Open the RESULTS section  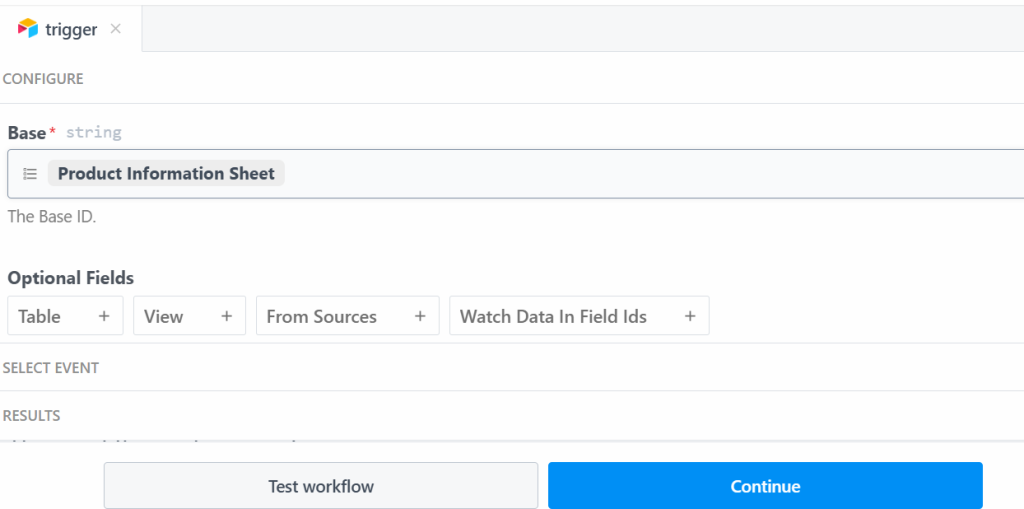31,415
